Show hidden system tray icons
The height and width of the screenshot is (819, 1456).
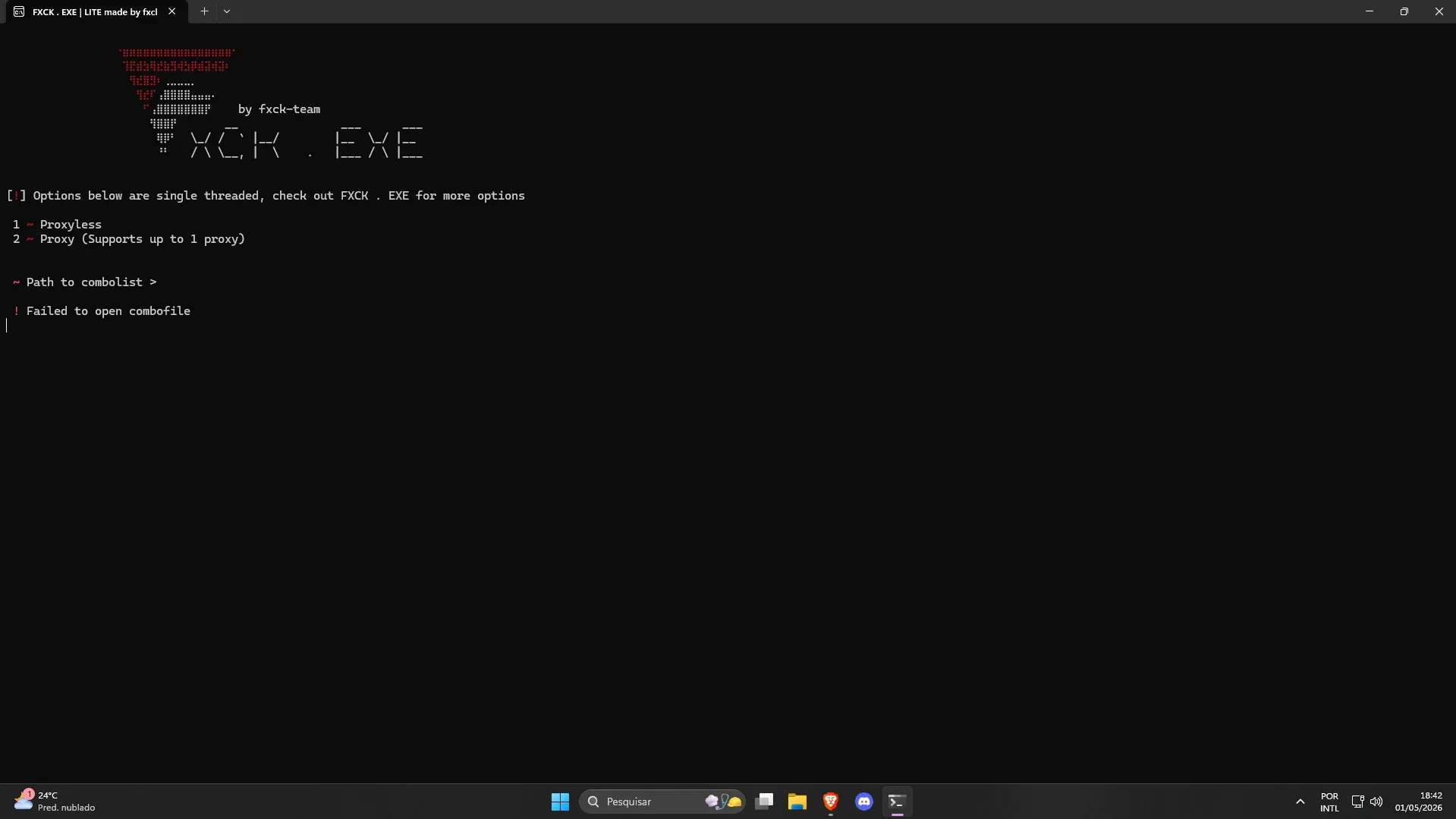pos(1300,802)
